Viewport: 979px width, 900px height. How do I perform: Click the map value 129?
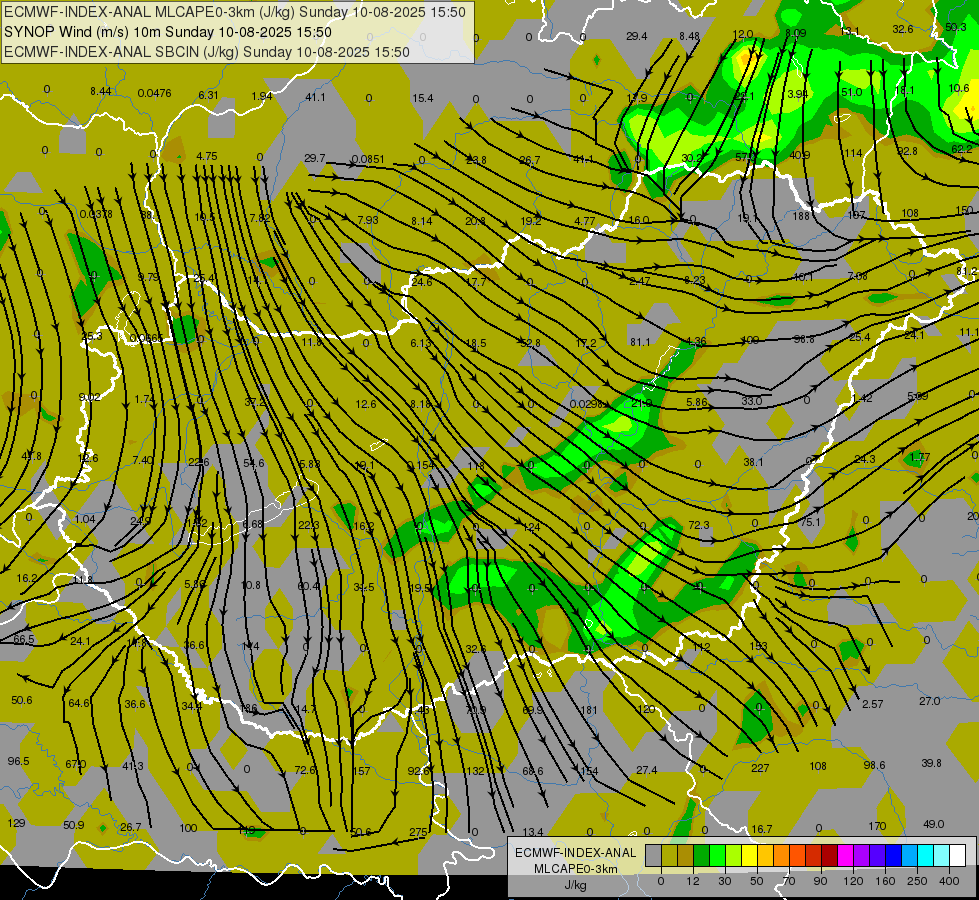(x=16, y=823)
